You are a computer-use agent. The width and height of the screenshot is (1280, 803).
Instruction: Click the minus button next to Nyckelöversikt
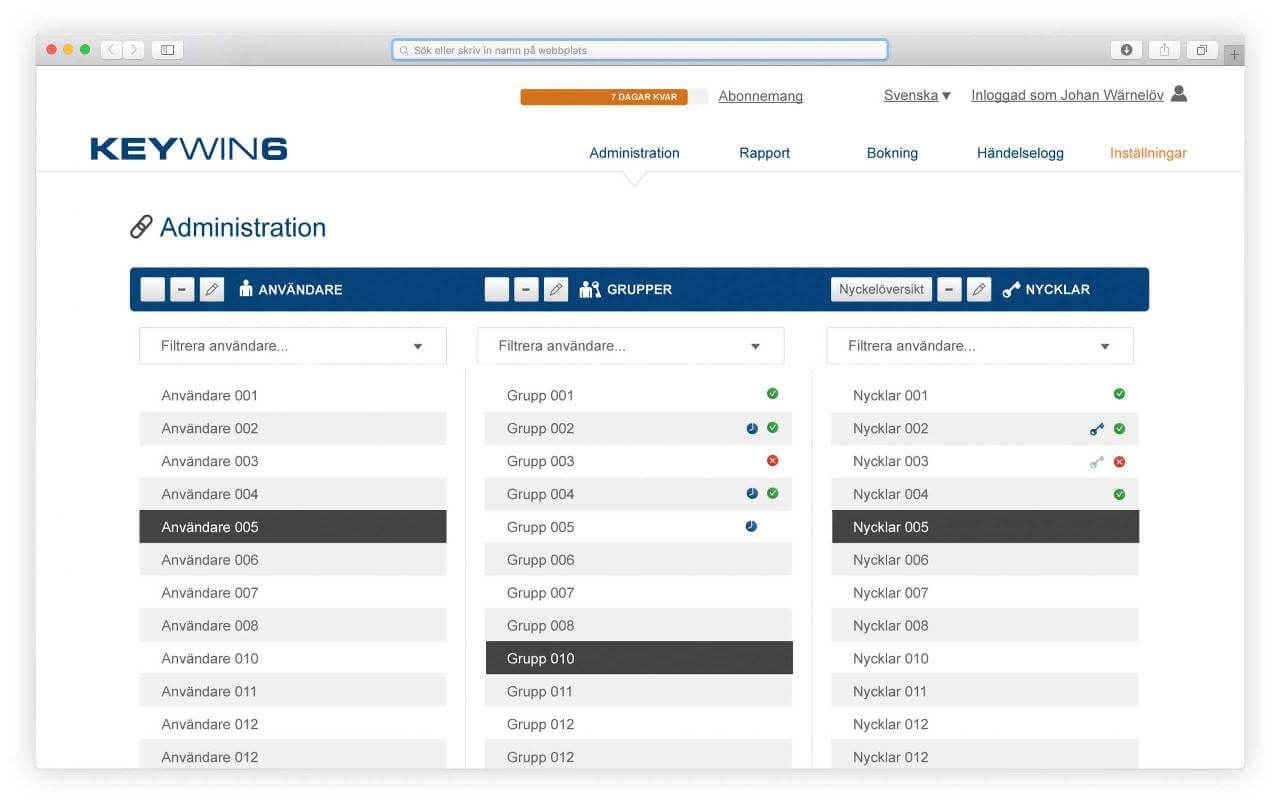click(x=950, y=290)
